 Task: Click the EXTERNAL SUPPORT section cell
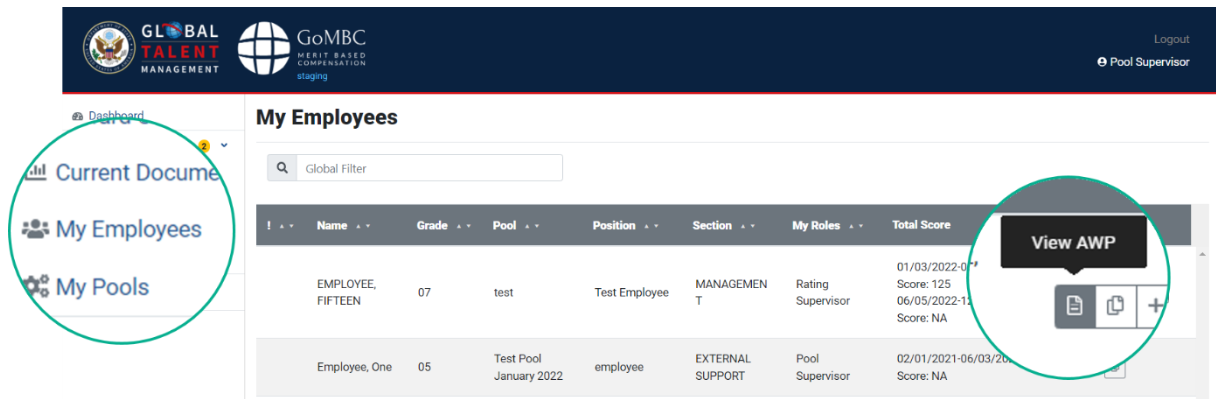722,367
